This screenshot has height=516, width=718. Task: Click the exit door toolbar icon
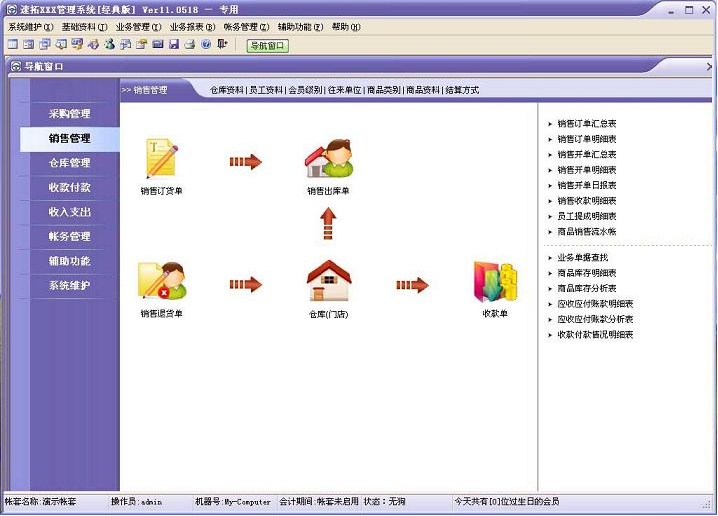coord(222,44)
